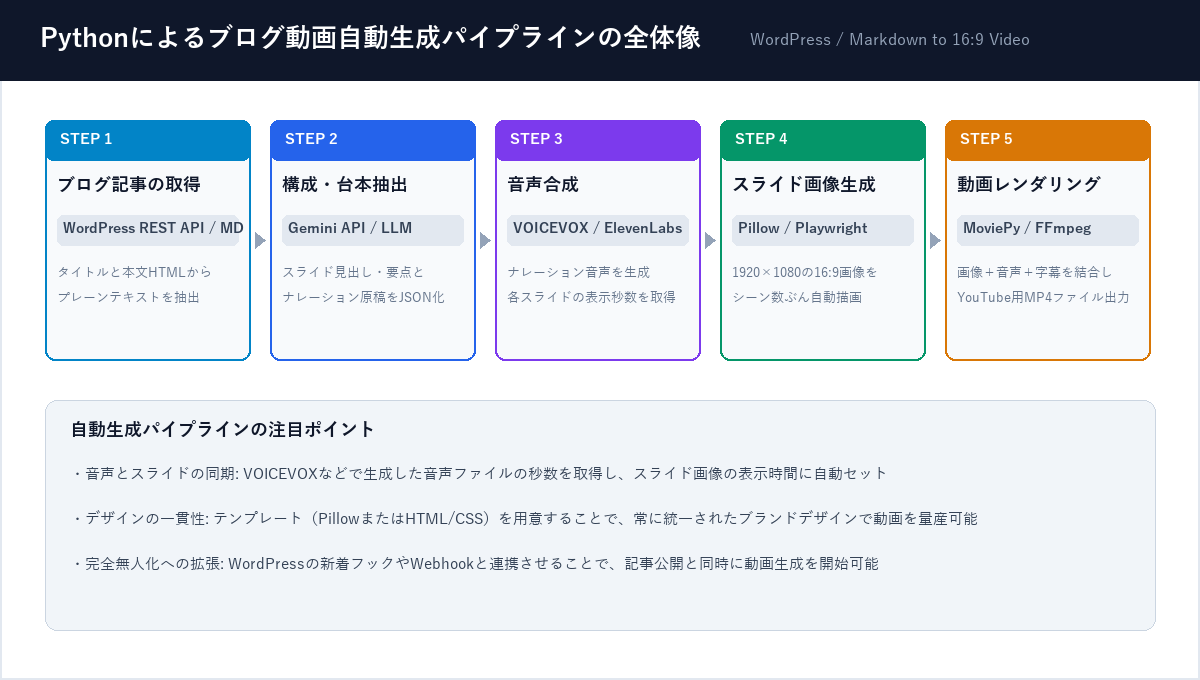Select the STEP 3 header

[x=598, y=139]
